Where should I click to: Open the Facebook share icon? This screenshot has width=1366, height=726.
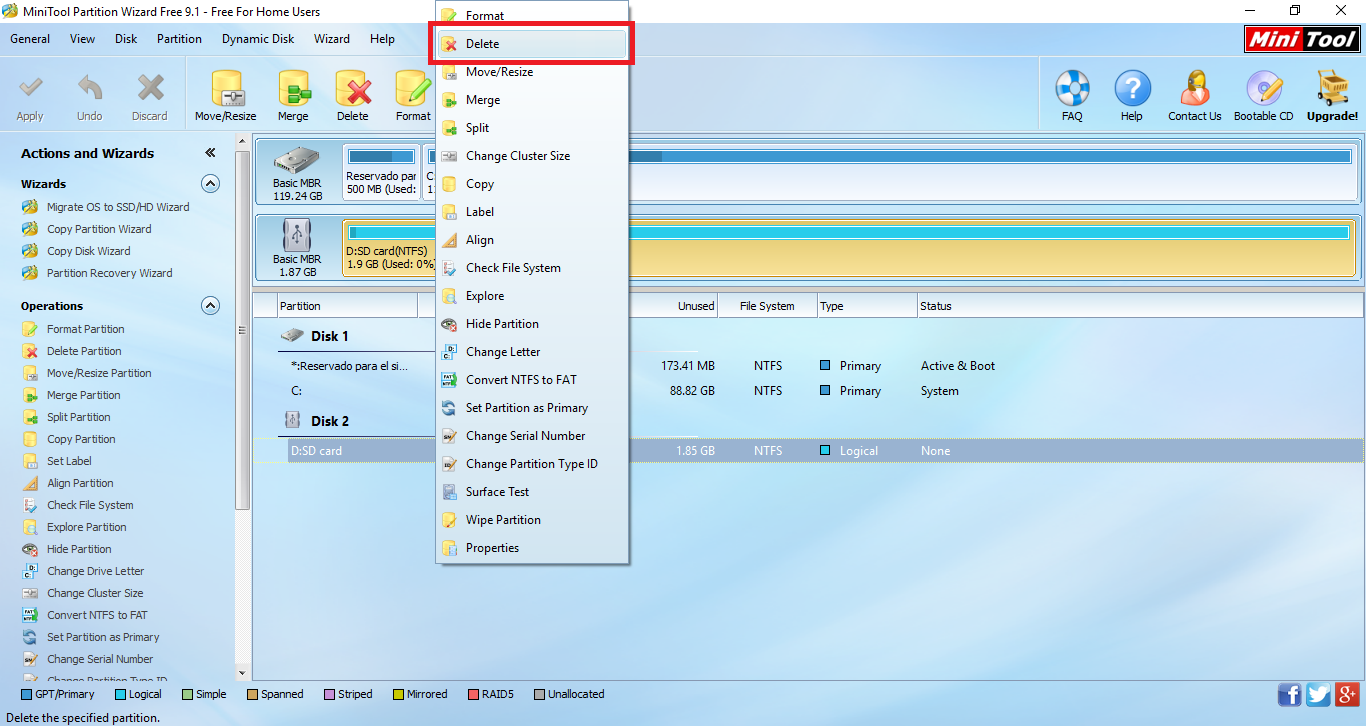[1290, 695]
